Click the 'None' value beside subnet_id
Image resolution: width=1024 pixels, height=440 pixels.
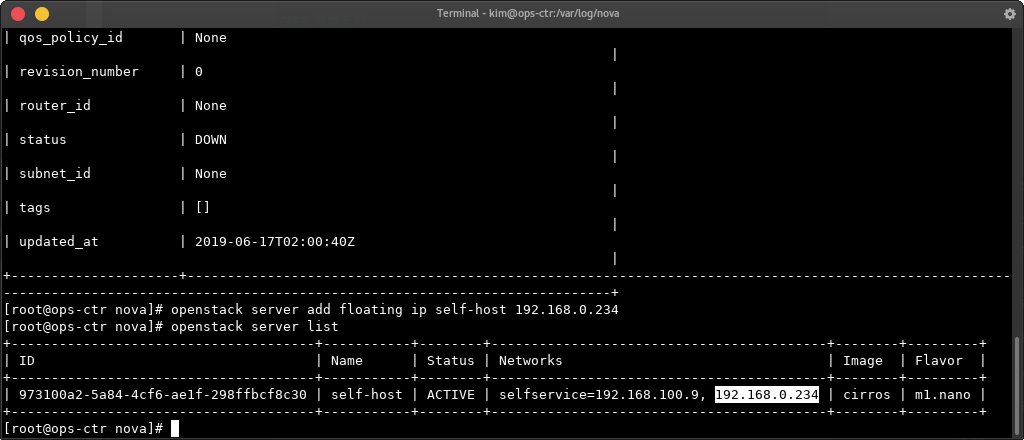click(211, 174)
